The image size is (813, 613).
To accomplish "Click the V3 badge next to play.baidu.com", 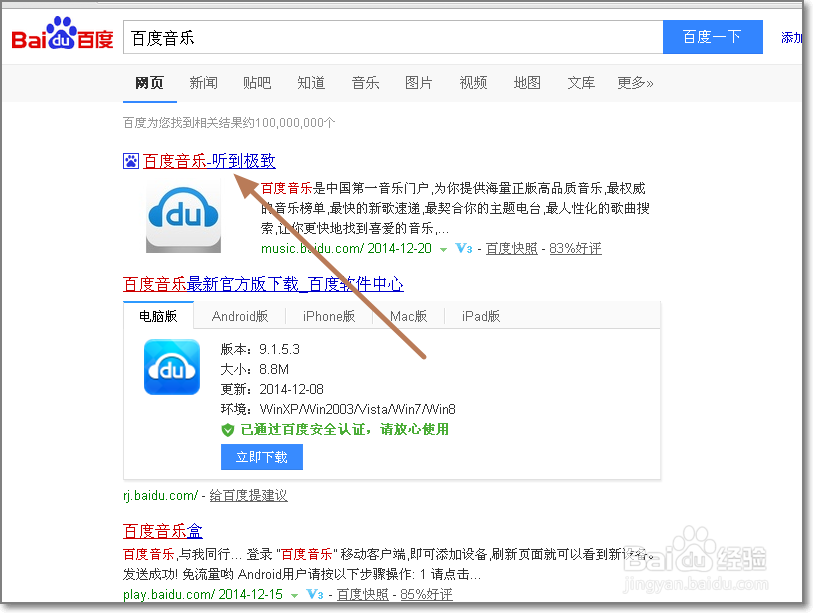I will pos(315,594).
